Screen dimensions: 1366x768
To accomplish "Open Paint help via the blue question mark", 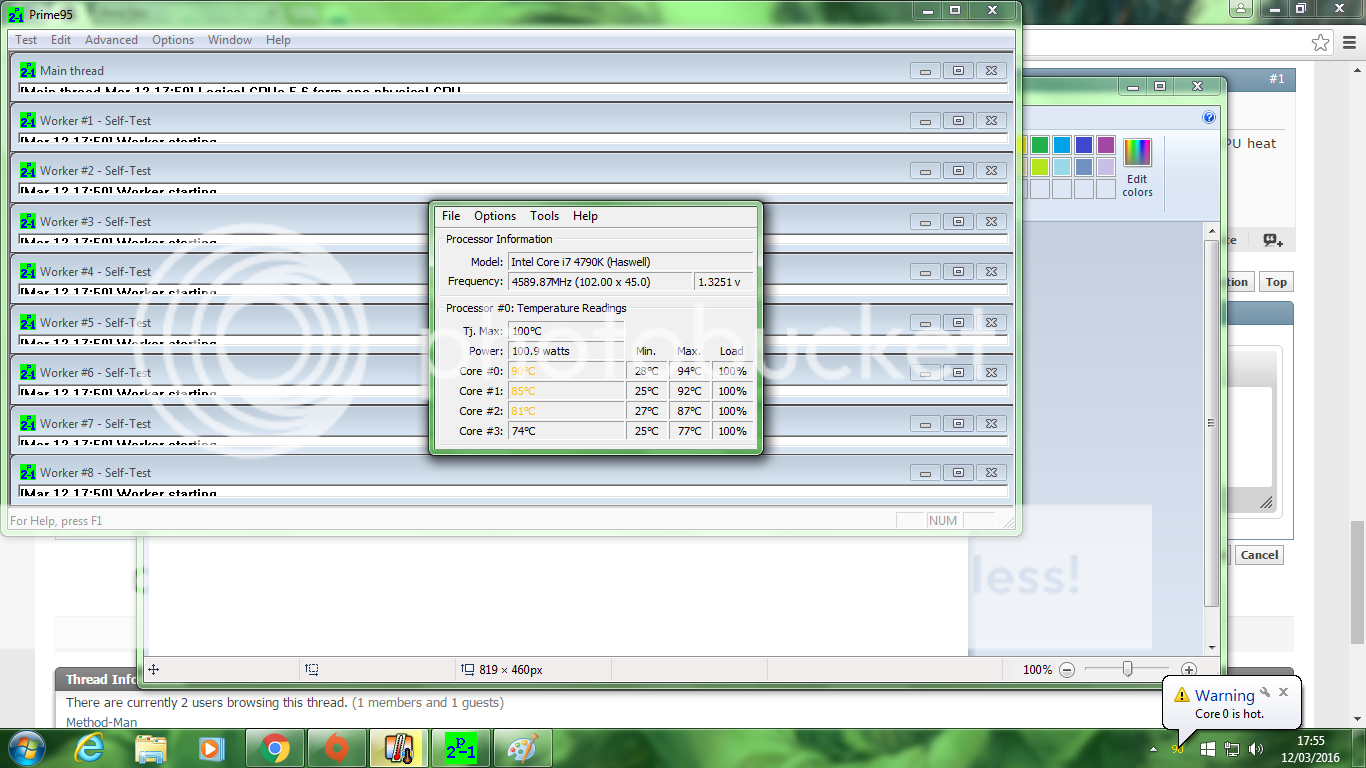I will (1209, 118).
